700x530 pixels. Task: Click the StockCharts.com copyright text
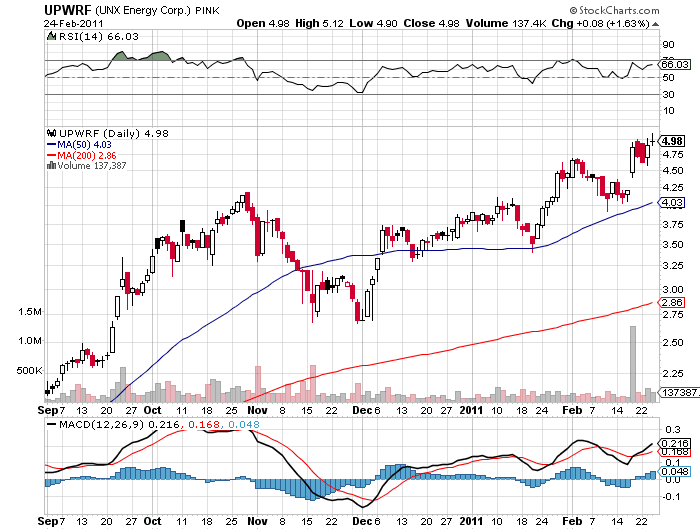(x=614, y=10)
